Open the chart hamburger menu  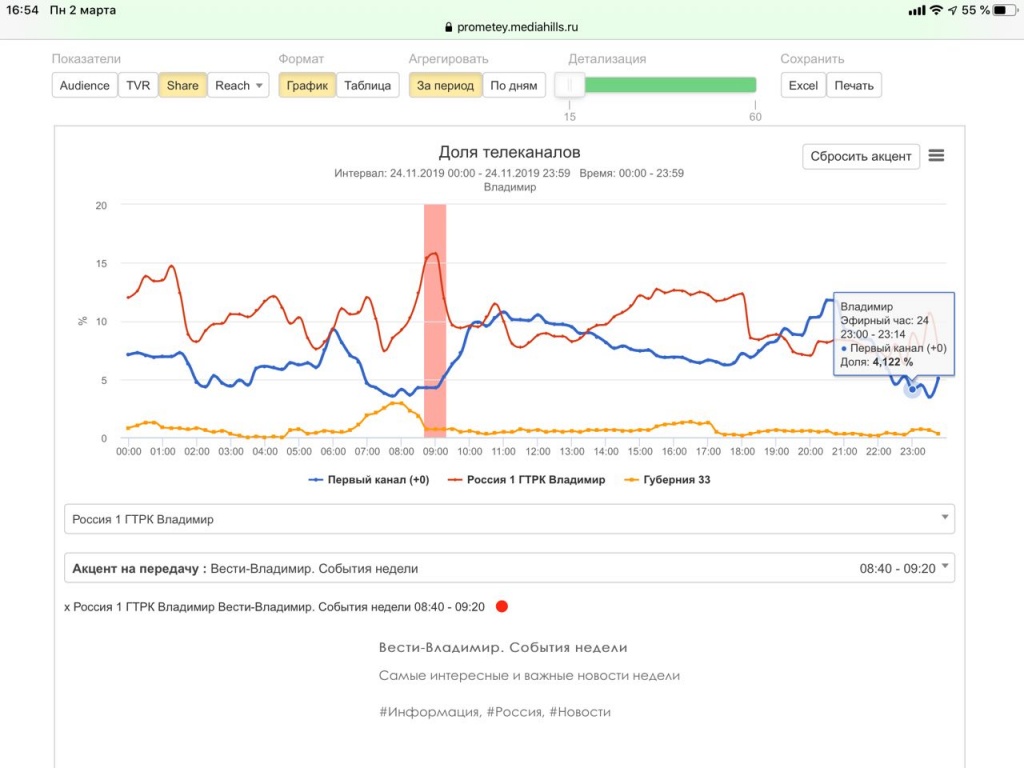point(936,155)
